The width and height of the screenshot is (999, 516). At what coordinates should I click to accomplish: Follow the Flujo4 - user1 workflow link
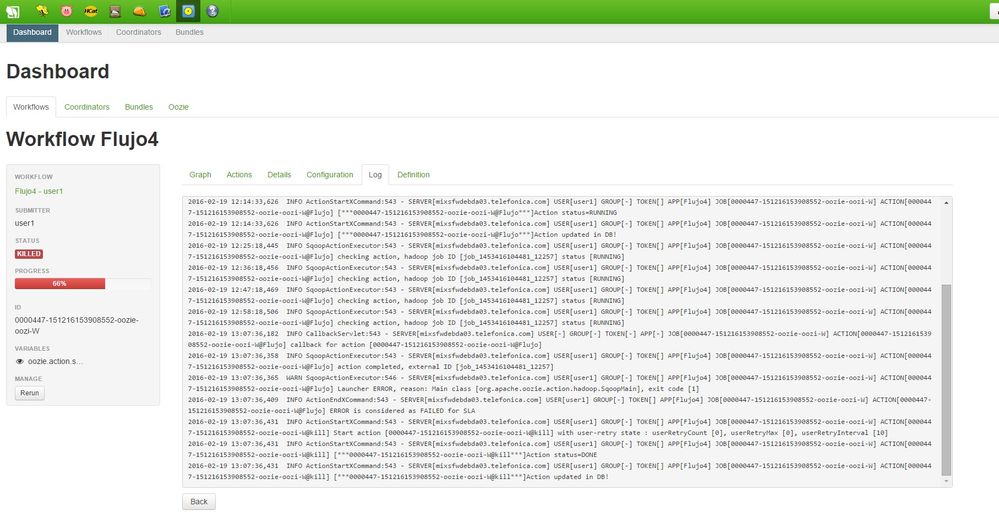39,191
